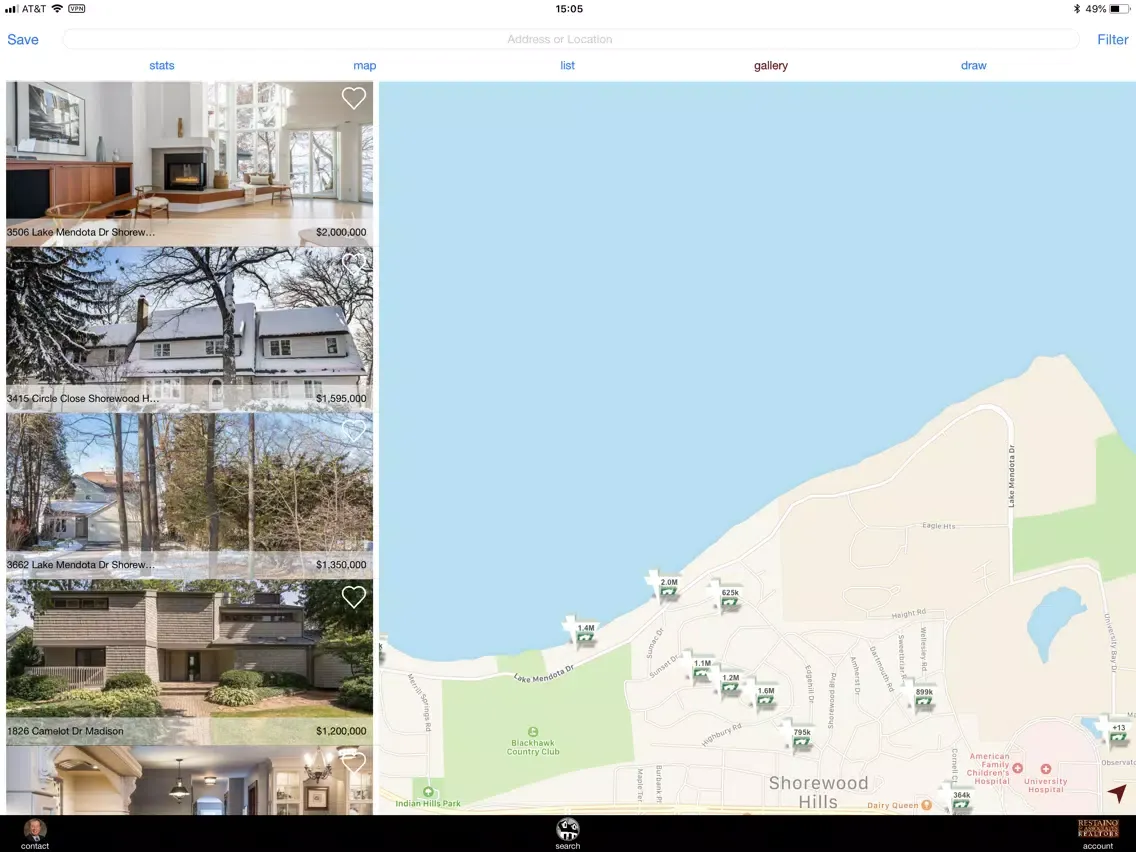
Task: Tap the Wi-Fi status icon
Action: pyautogui.click(x=57, y=9)
